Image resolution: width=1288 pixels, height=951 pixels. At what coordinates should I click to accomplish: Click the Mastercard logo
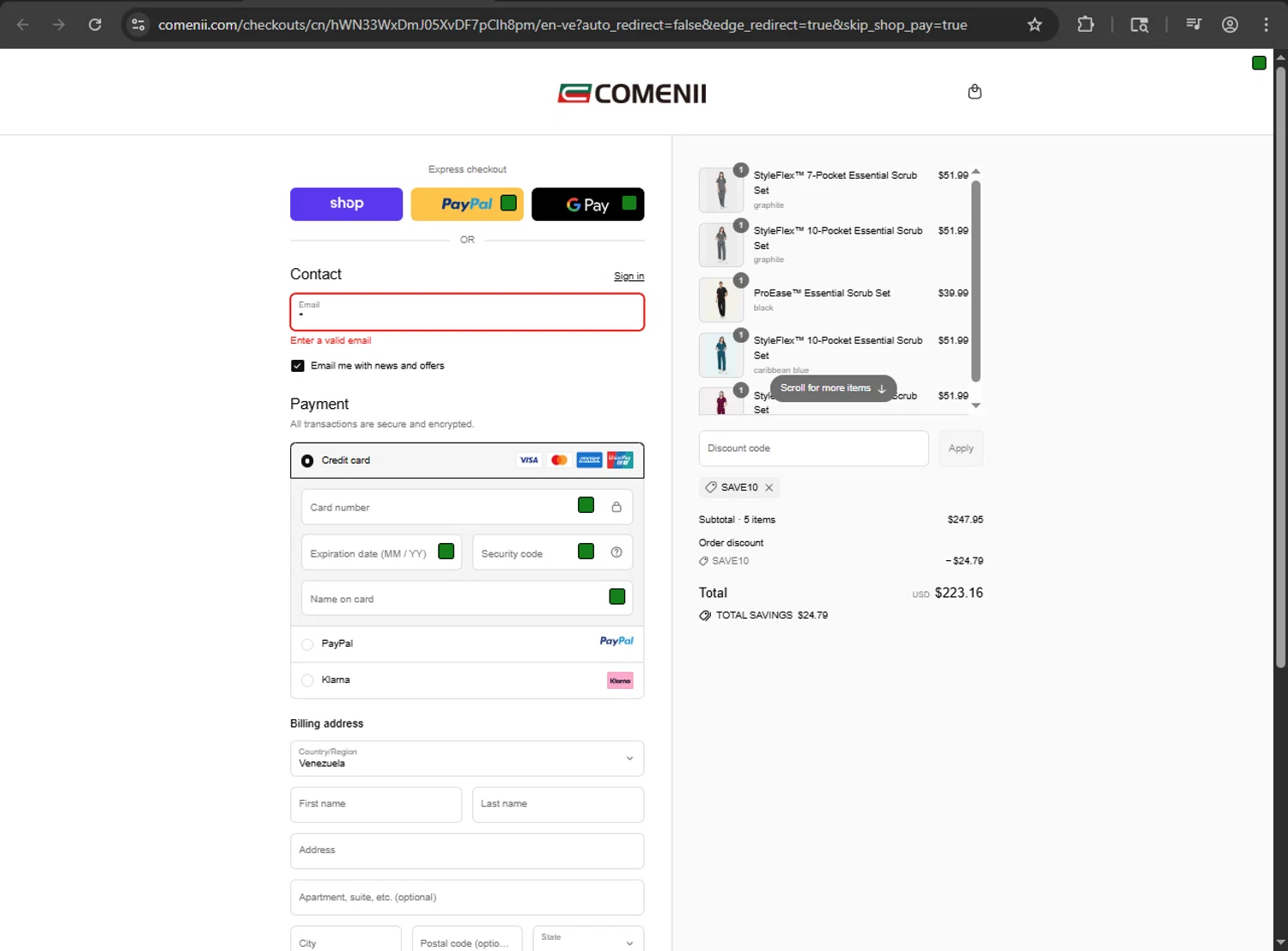[x=559, y=460]
